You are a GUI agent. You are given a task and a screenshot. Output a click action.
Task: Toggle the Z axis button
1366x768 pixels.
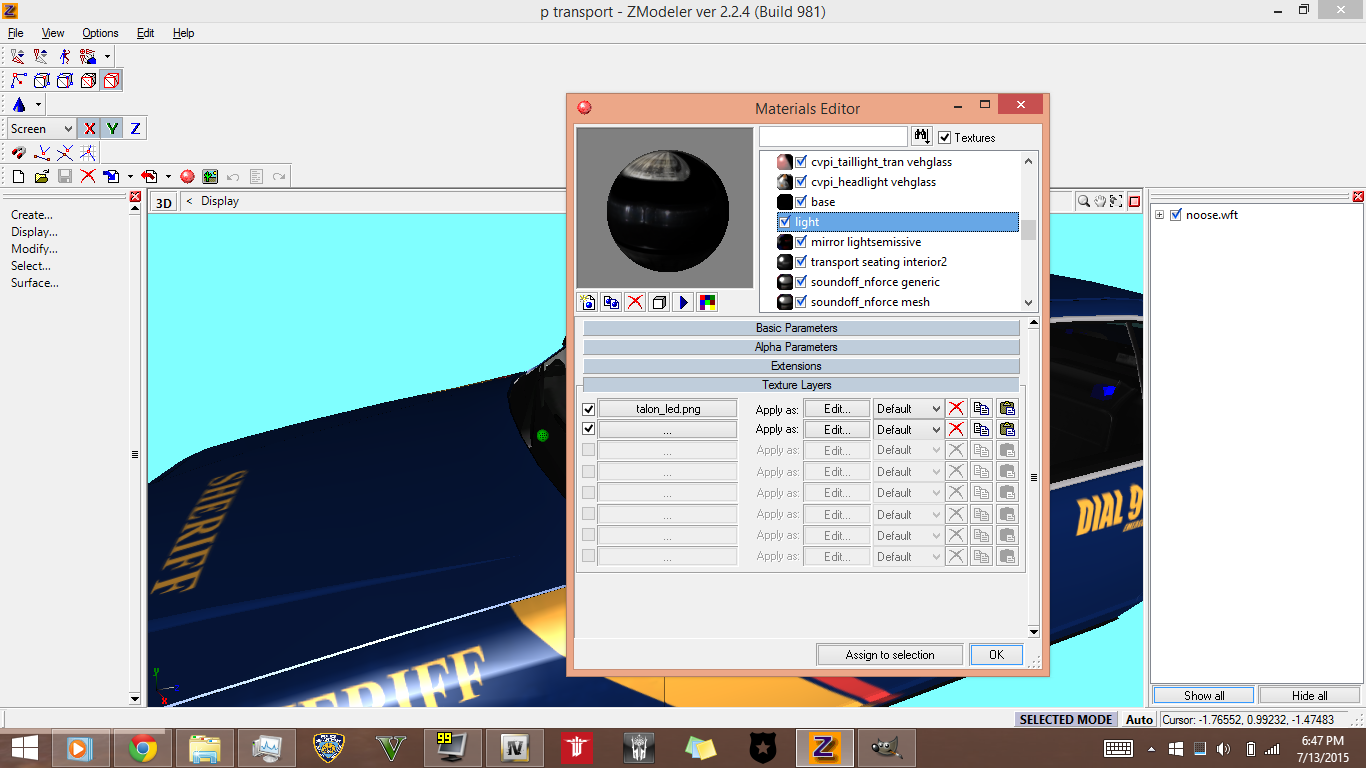[x=135, y=129]
